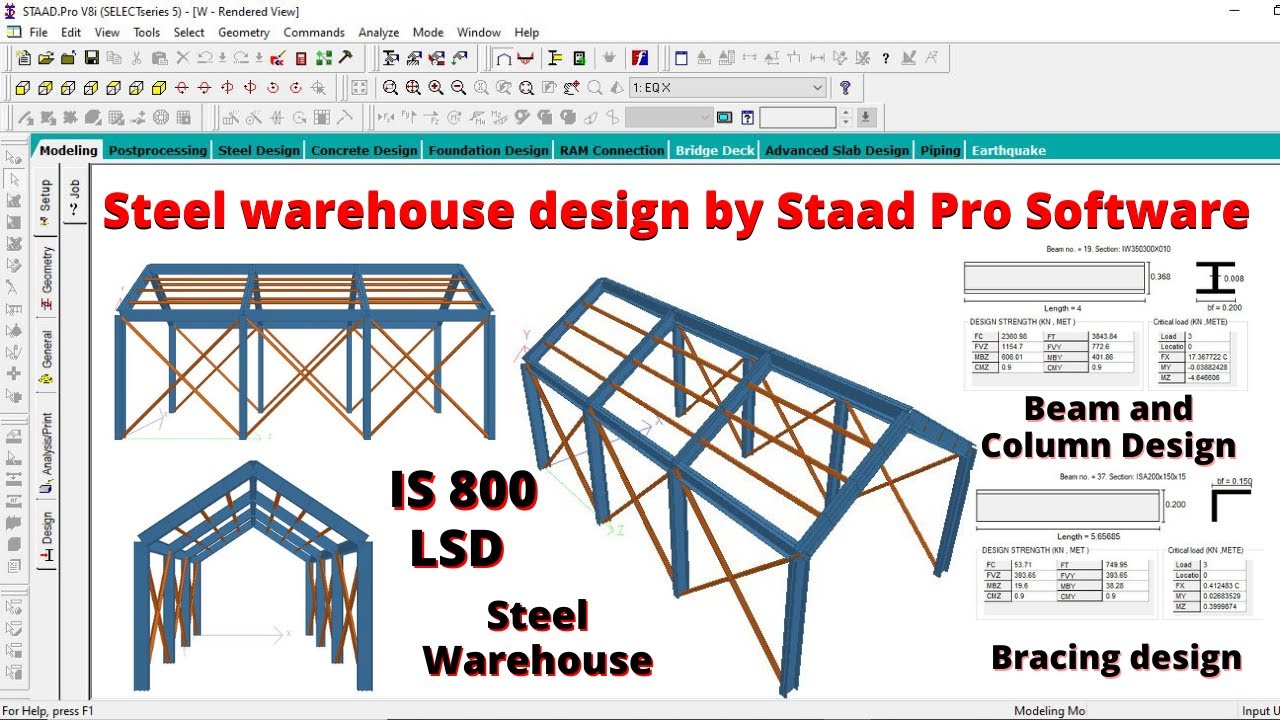Select the Setup vertical page tab

(46, 201)
